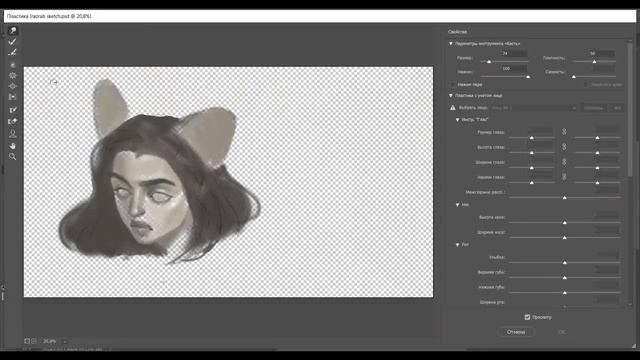The image size is (640, 360).
Task: Click the brush Size value field
Action: tap(513, 53)
